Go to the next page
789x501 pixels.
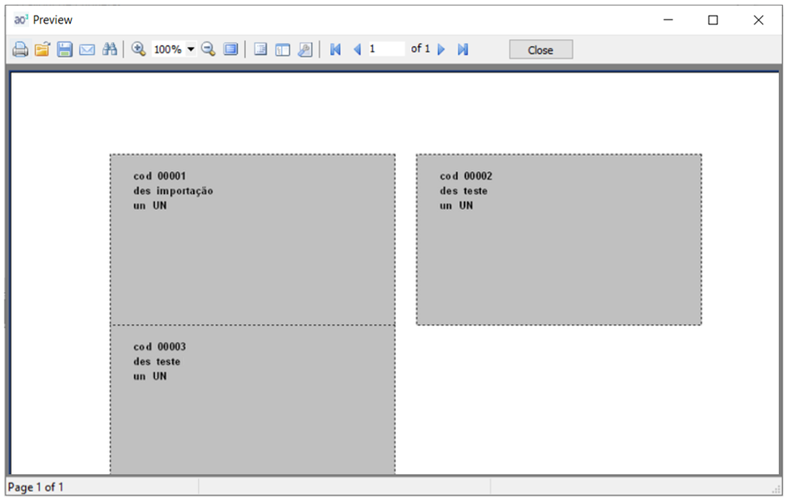(x=441, y=49)
